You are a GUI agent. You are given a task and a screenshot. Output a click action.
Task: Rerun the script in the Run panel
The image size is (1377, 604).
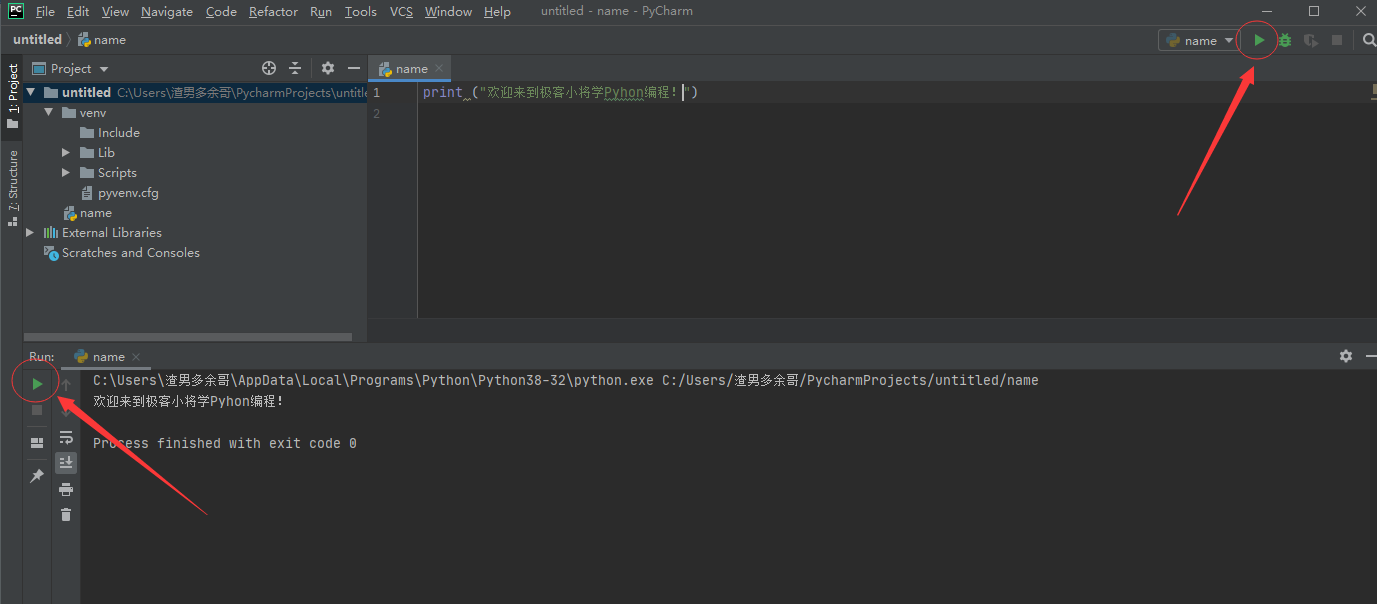(x=37, y=384)
